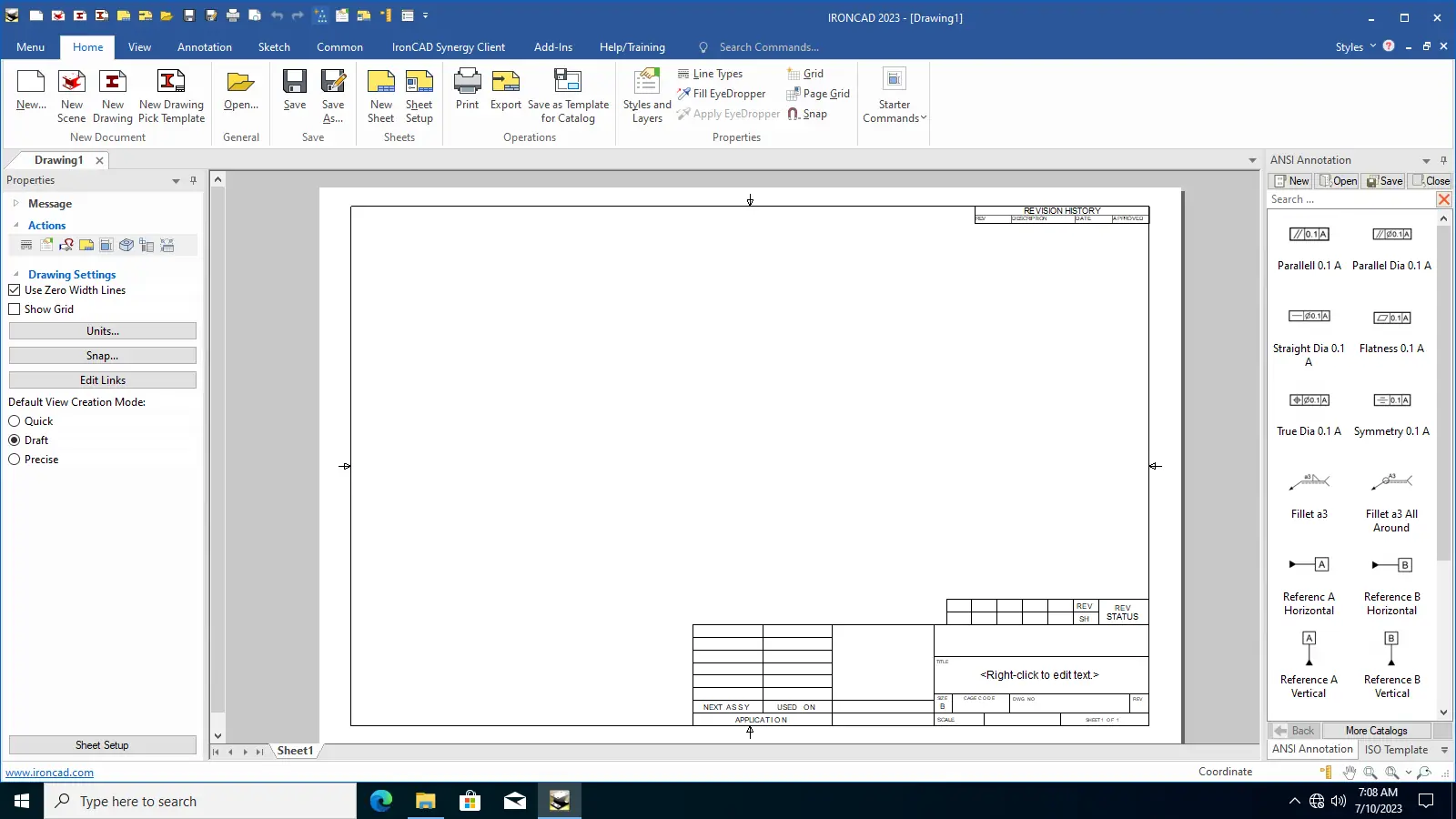The height and width of the screenshot is (819, 1456).
Task: Click the Edit Links button
Action: click(x=103, y=380)
